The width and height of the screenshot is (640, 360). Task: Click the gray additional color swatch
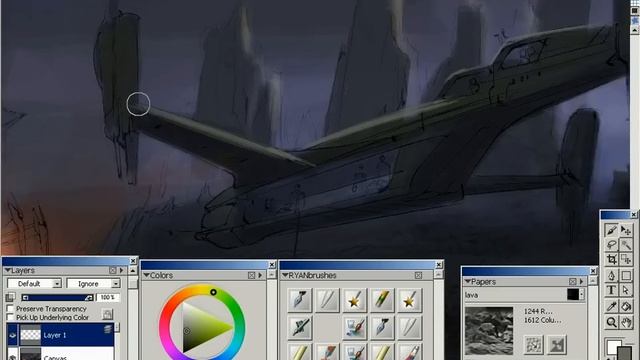[x=625, y=353]
